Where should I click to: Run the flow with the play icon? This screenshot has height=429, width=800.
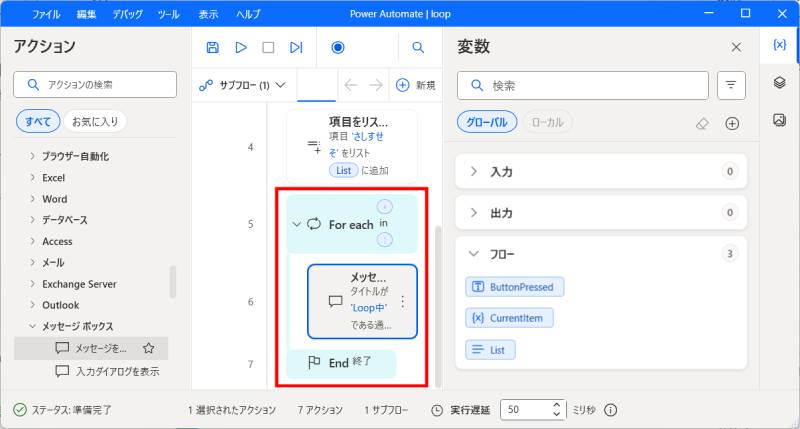[240, 47]
